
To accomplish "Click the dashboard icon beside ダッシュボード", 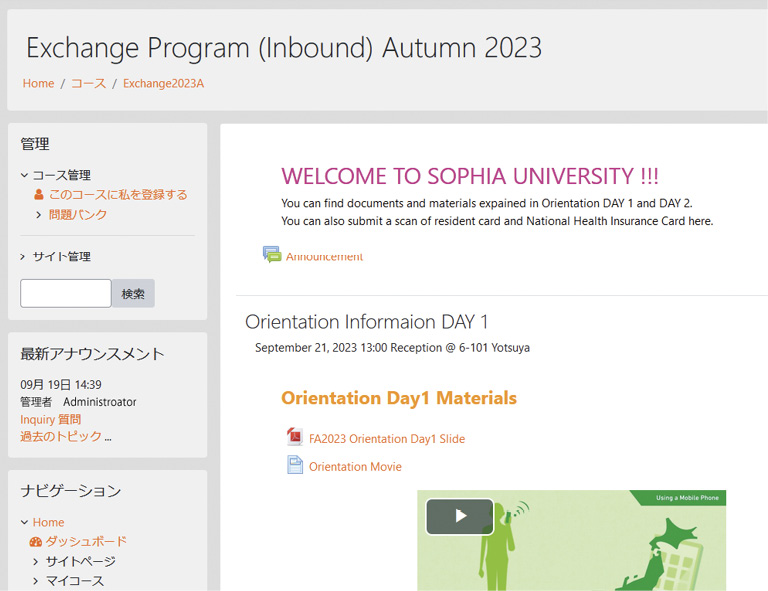I will click(36, 542).
